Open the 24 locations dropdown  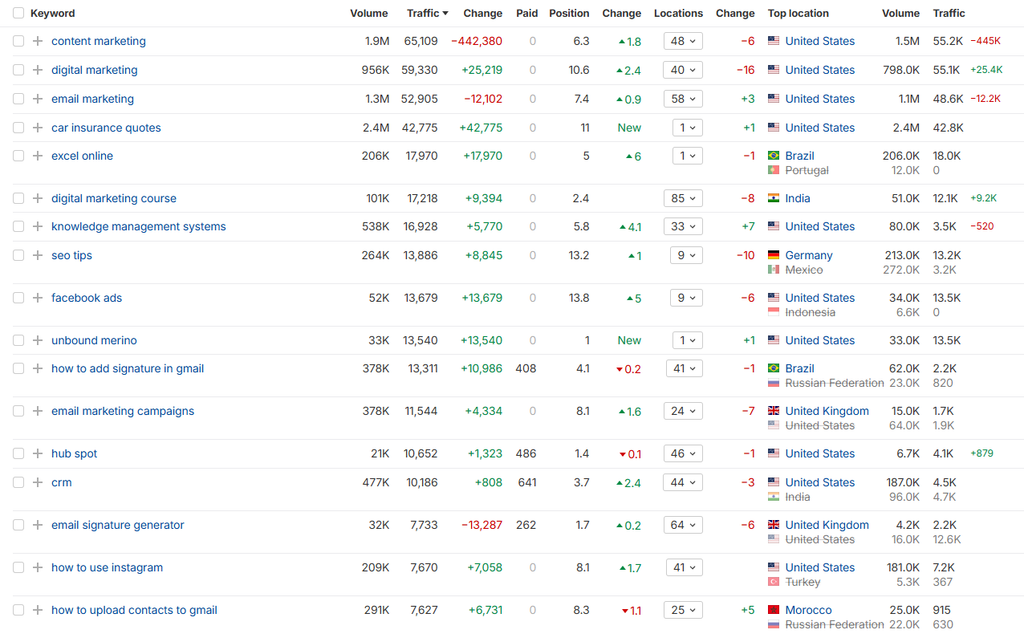(x=683, y=411)
